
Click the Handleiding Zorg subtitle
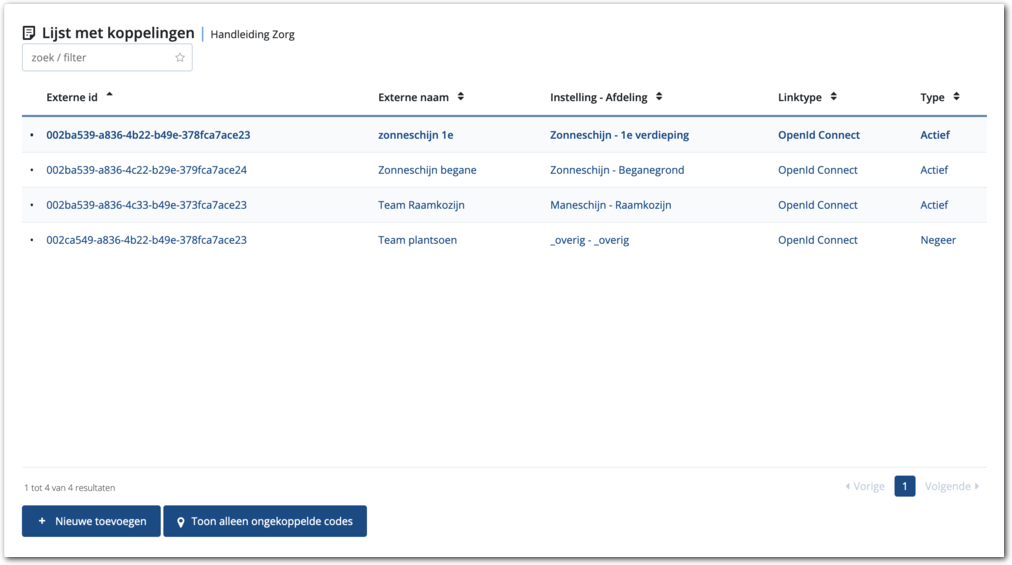coord(252,35)
